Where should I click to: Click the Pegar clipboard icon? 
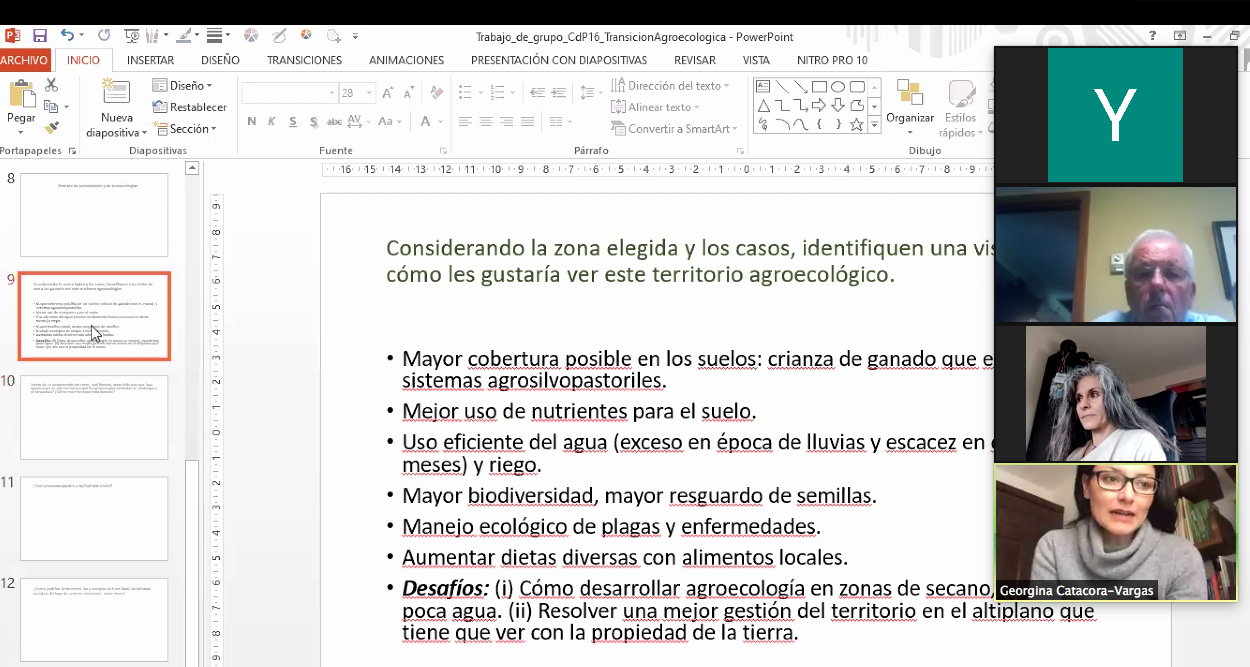click(x=21, y=95)
